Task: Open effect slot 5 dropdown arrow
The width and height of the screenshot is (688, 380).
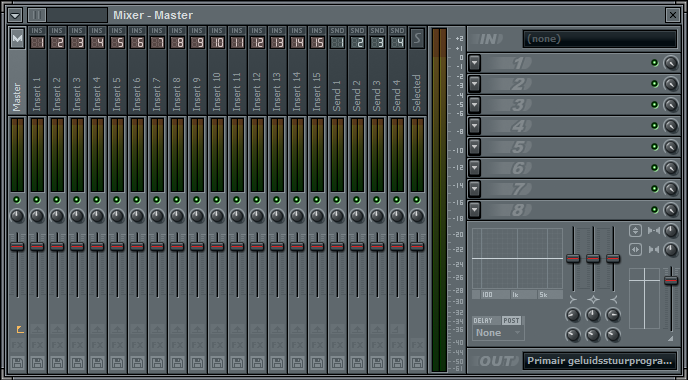Action: click(474, 147)
